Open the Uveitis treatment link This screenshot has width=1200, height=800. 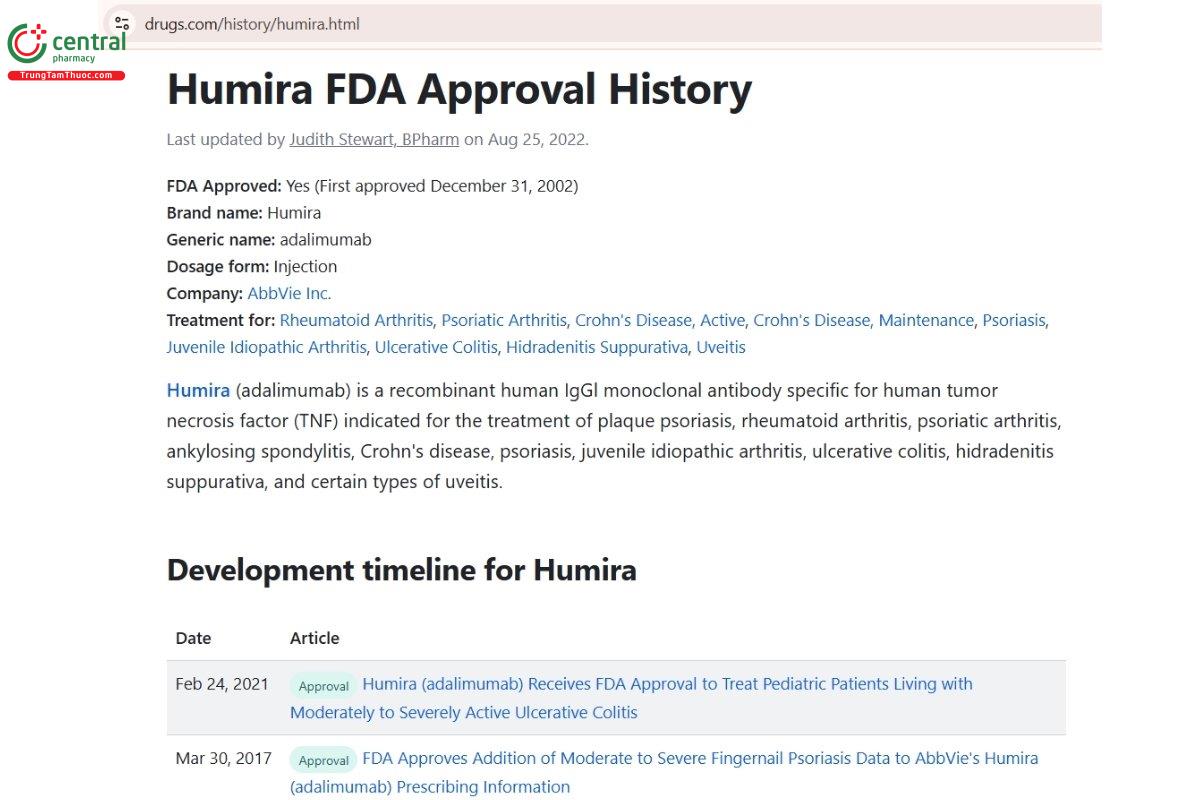pos(721,348)
